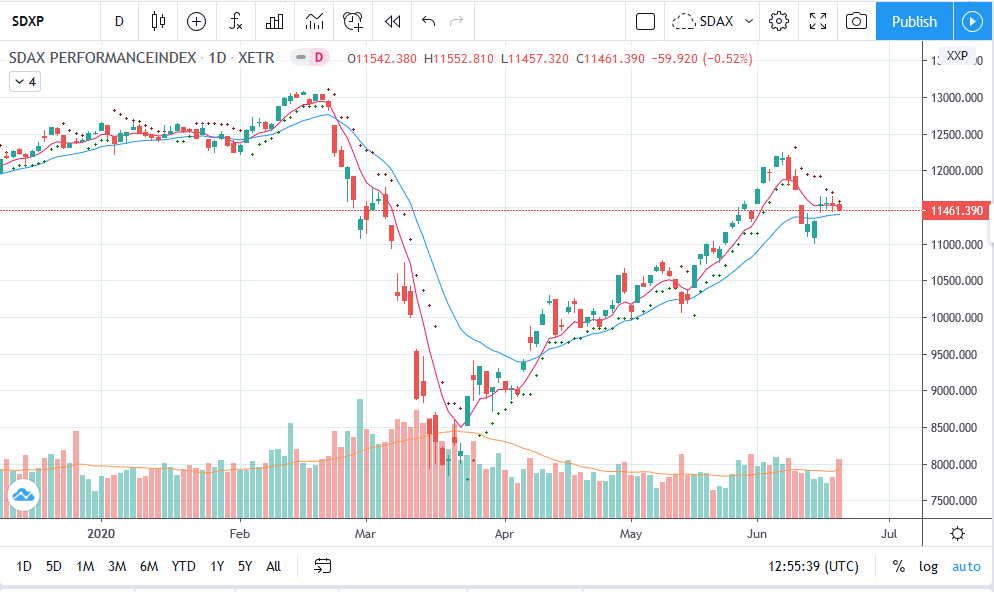The width and height of the screenshot is (994, 592).
Task: Open the candlestick chart style picker
Action: pyautogui.click(x=158, y=21)
